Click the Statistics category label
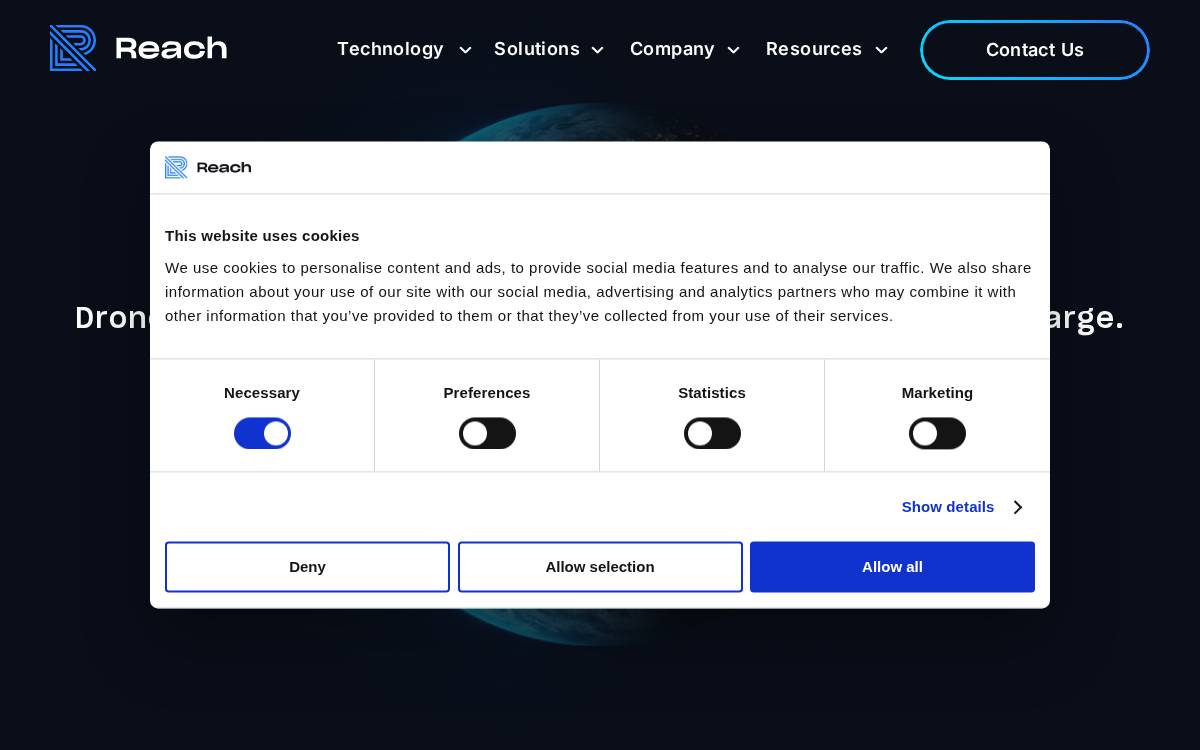This screenshot has width=1200, height=750. 712,393
